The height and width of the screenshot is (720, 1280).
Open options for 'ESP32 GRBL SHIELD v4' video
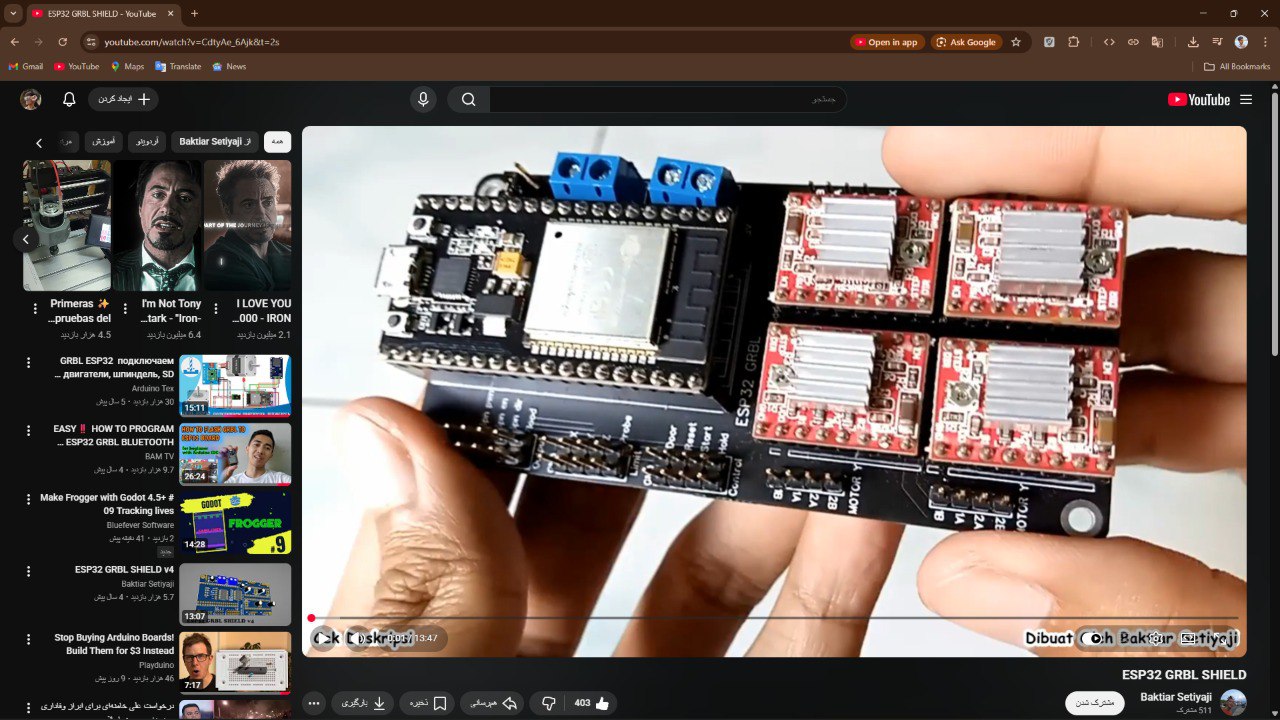[28, 571]
